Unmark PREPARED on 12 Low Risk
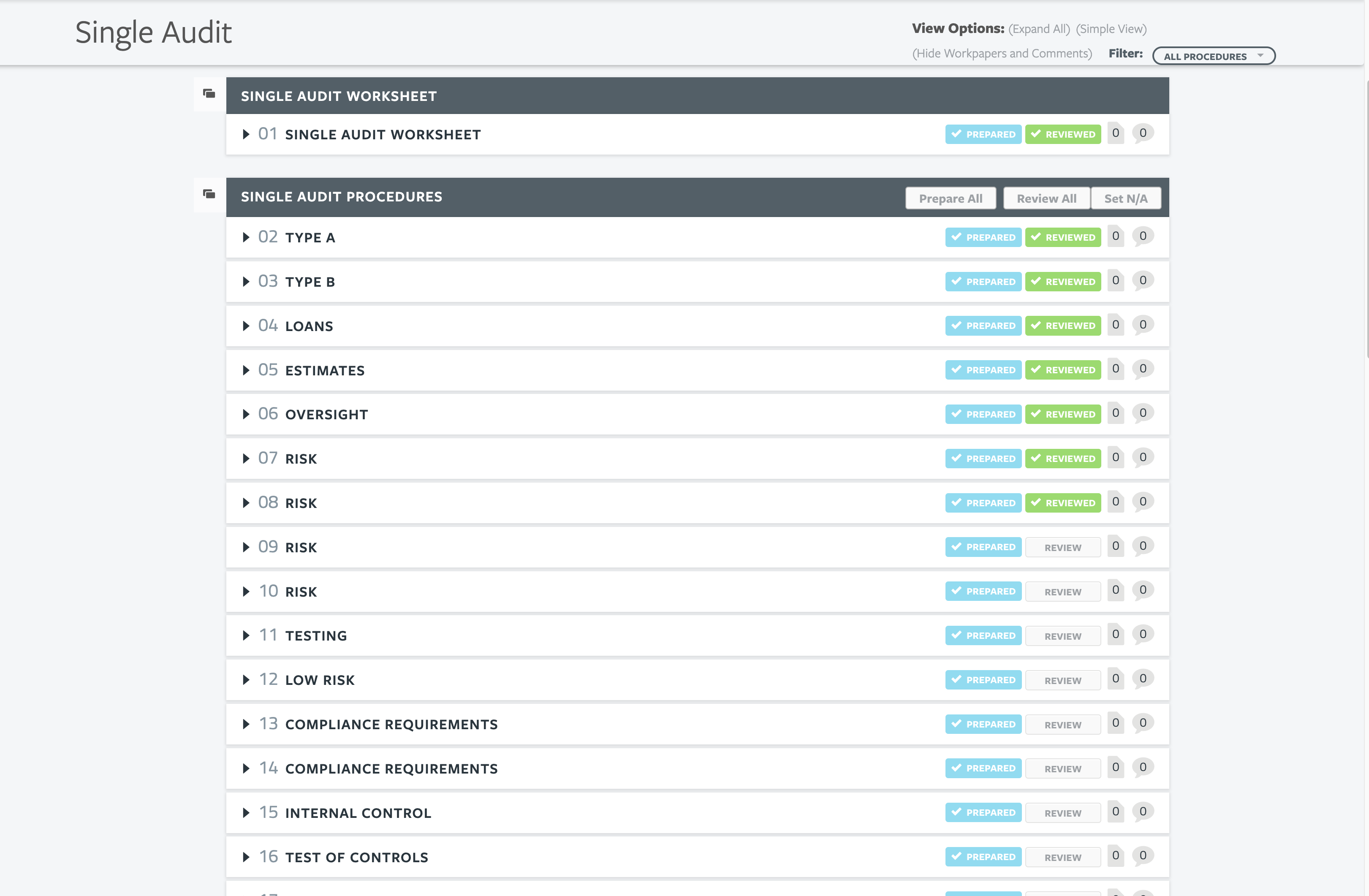This screenshot has width=1369, height=896. [983, 679]
